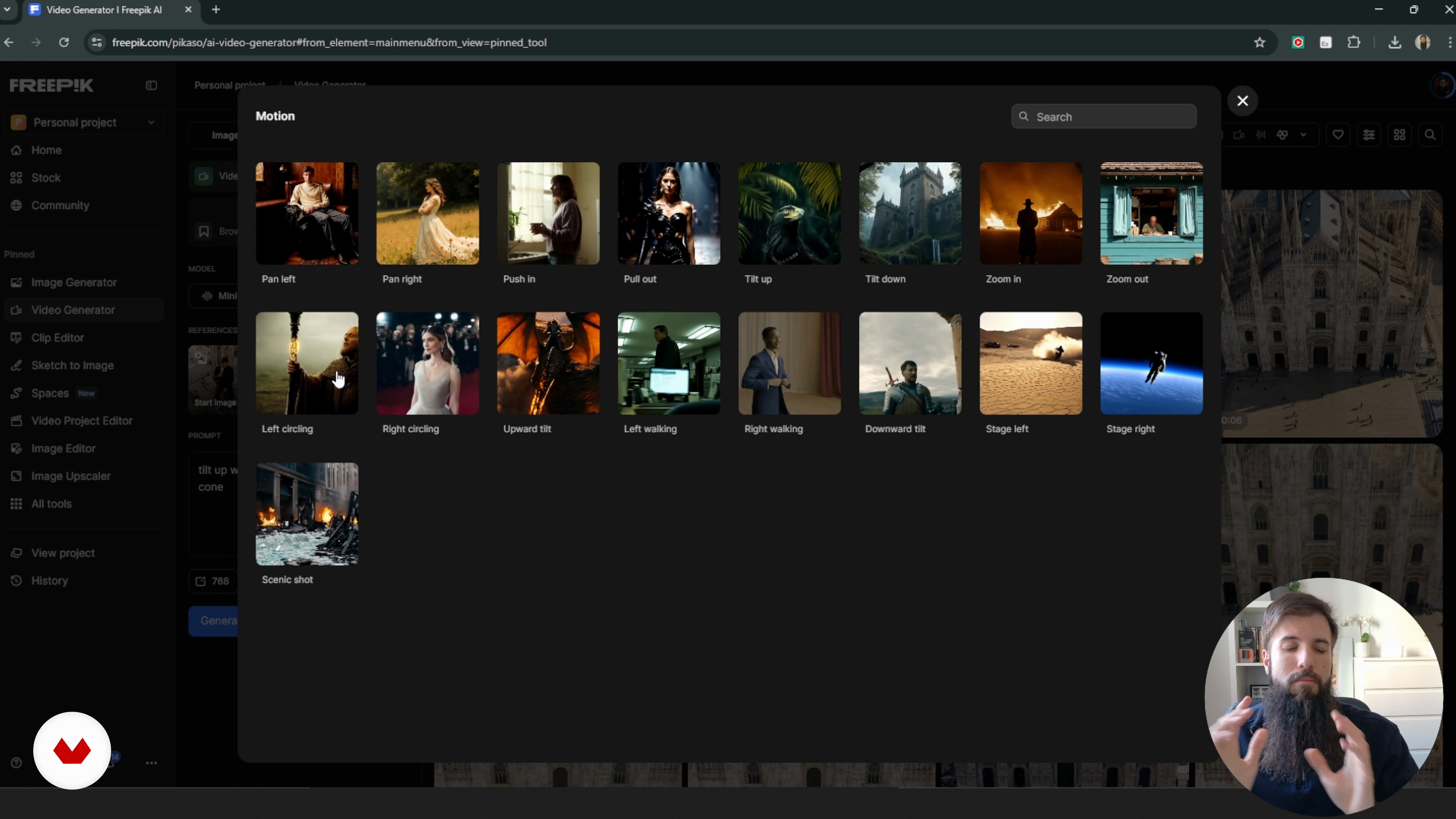Open a new browser tab
This screenshot has width=1456, height=819.
tap(216, 9)
